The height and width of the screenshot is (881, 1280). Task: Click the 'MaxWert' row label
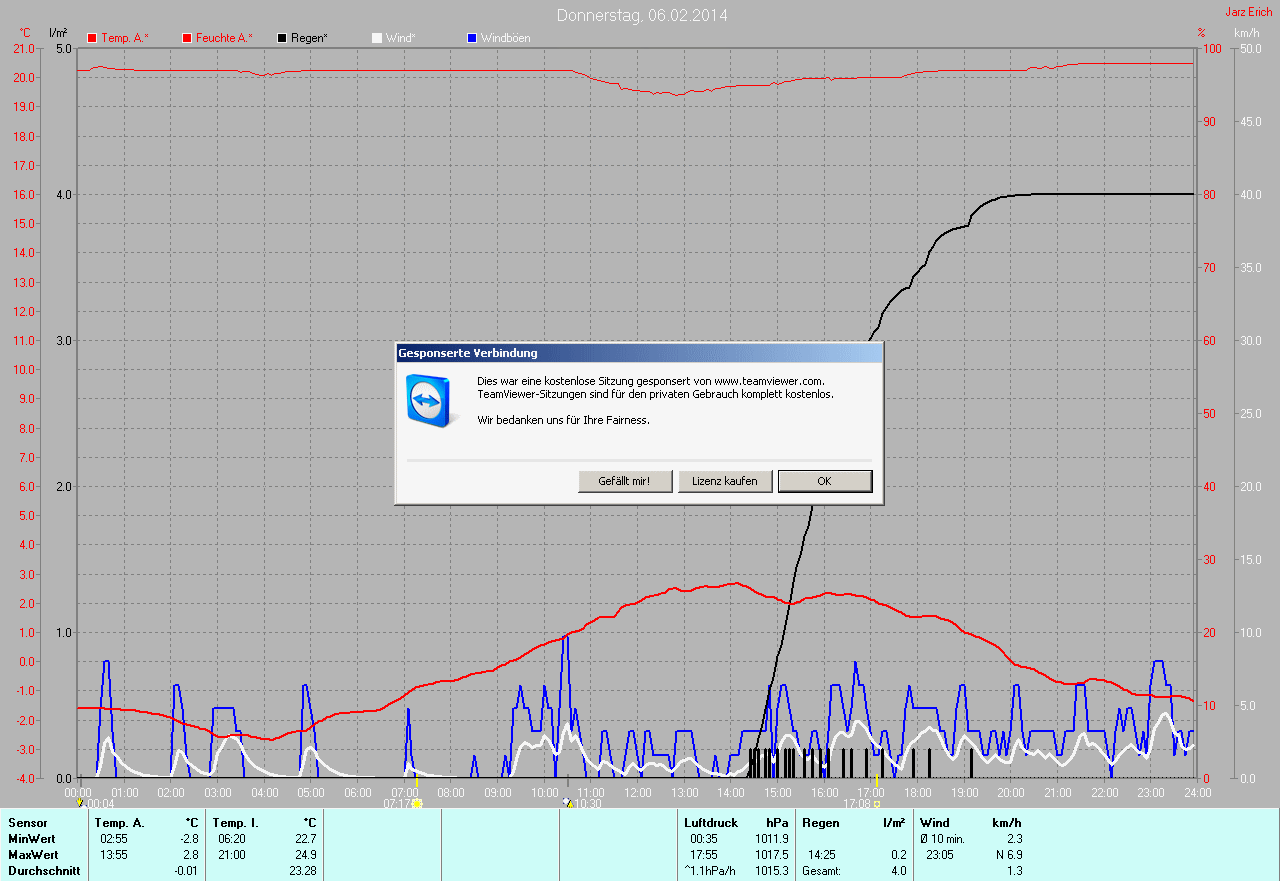(x=33, y=855)
